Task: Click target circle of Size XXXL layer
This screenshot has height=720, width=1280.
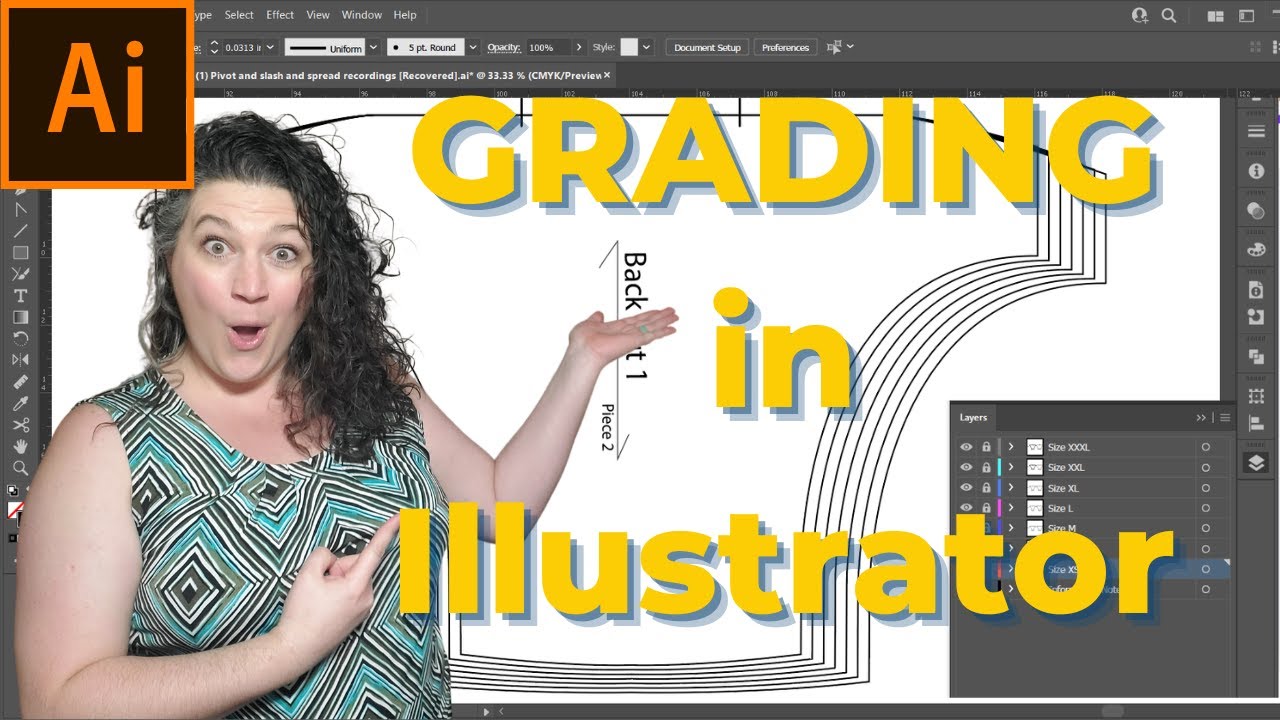Action: (1206, 447)
